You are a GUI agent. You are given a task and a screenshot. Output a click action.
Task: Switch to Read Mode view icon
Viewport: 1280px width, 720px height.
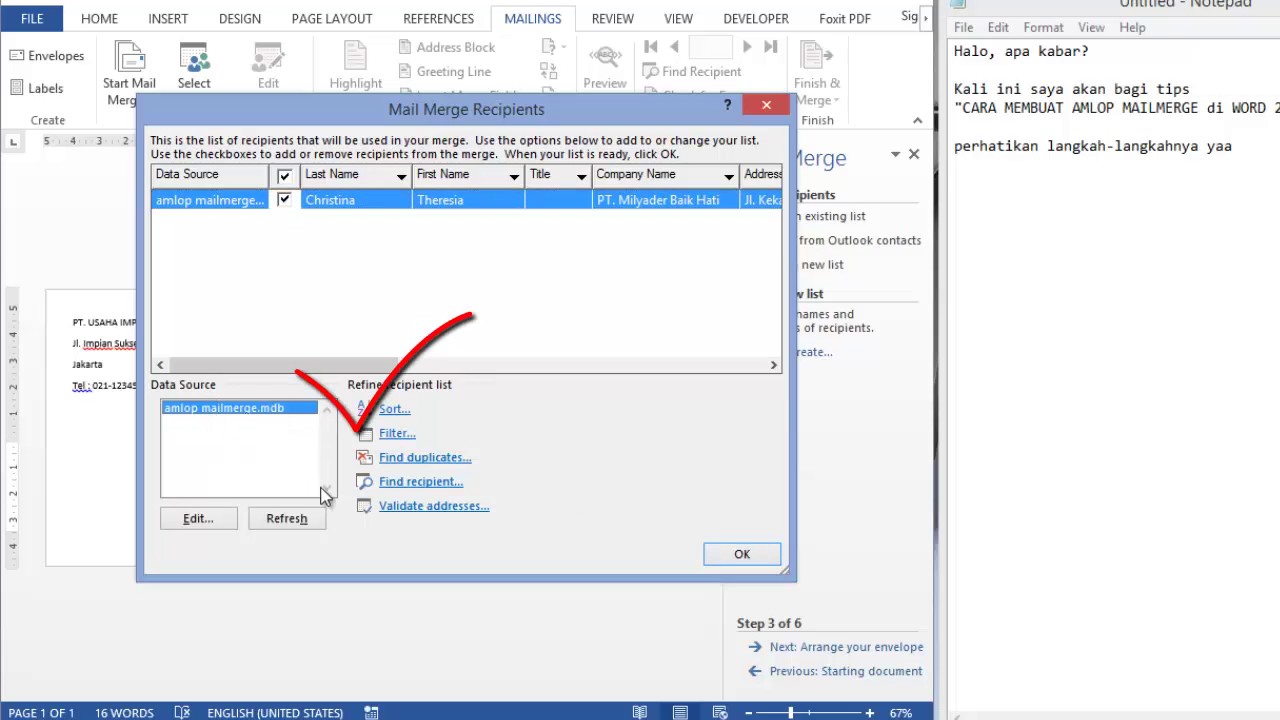click(x=640, y=712)
